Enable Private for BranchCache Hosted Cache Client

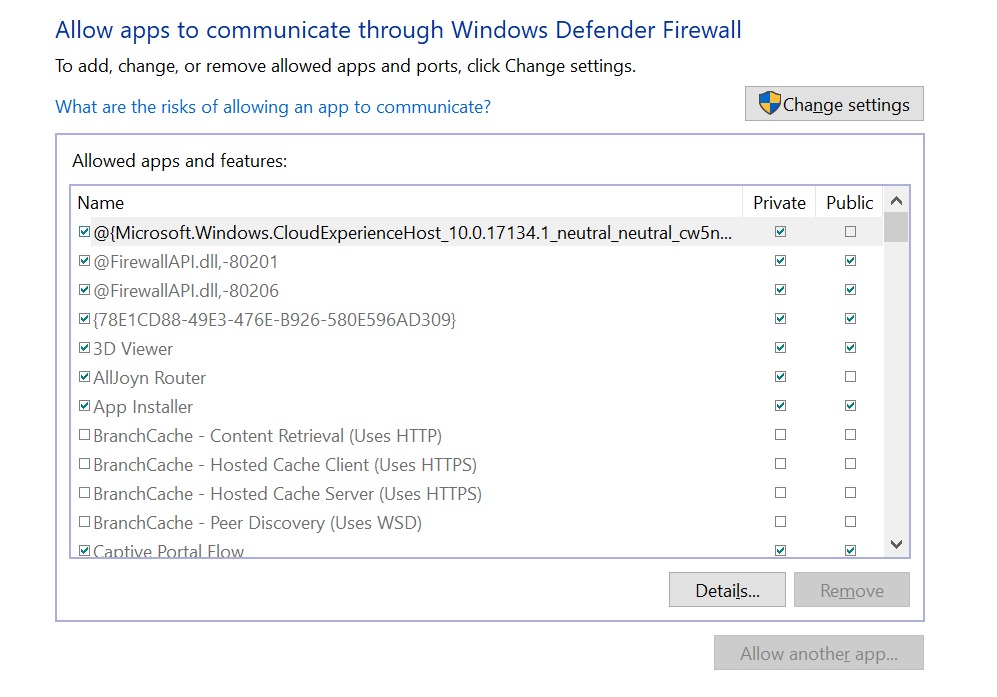(780, 464)
